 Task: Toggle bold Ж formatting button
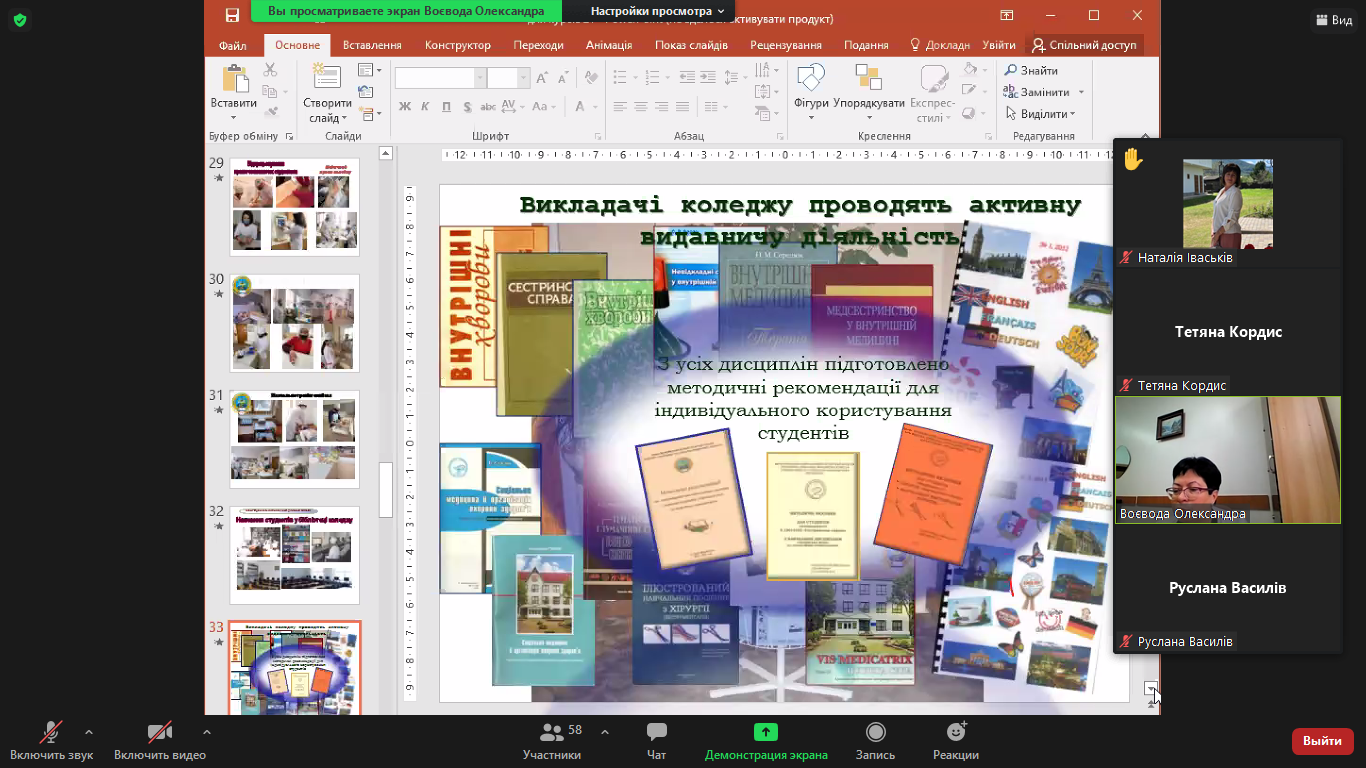405,107
